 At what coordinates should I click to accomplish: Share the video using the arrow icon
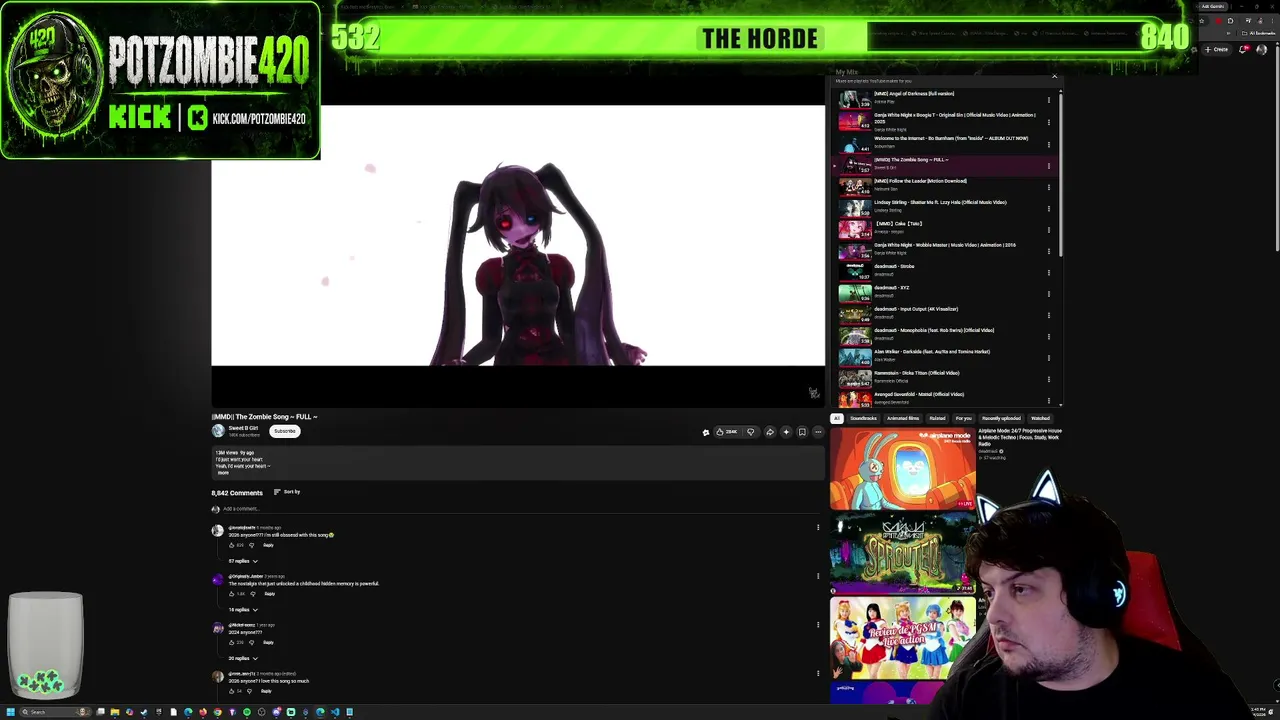770,432
